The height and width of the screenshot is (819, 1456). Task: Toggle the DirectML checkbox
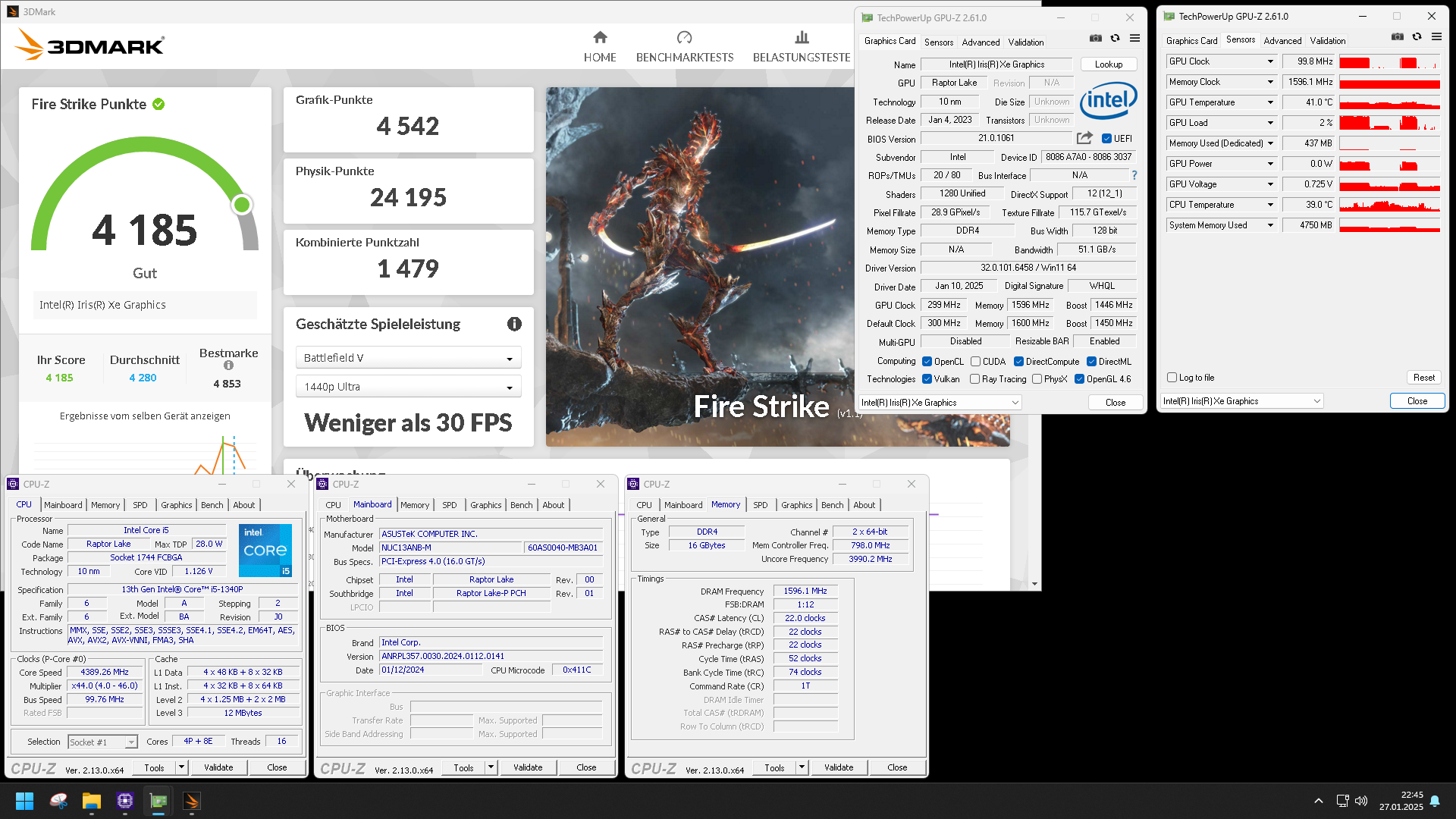1091,362
